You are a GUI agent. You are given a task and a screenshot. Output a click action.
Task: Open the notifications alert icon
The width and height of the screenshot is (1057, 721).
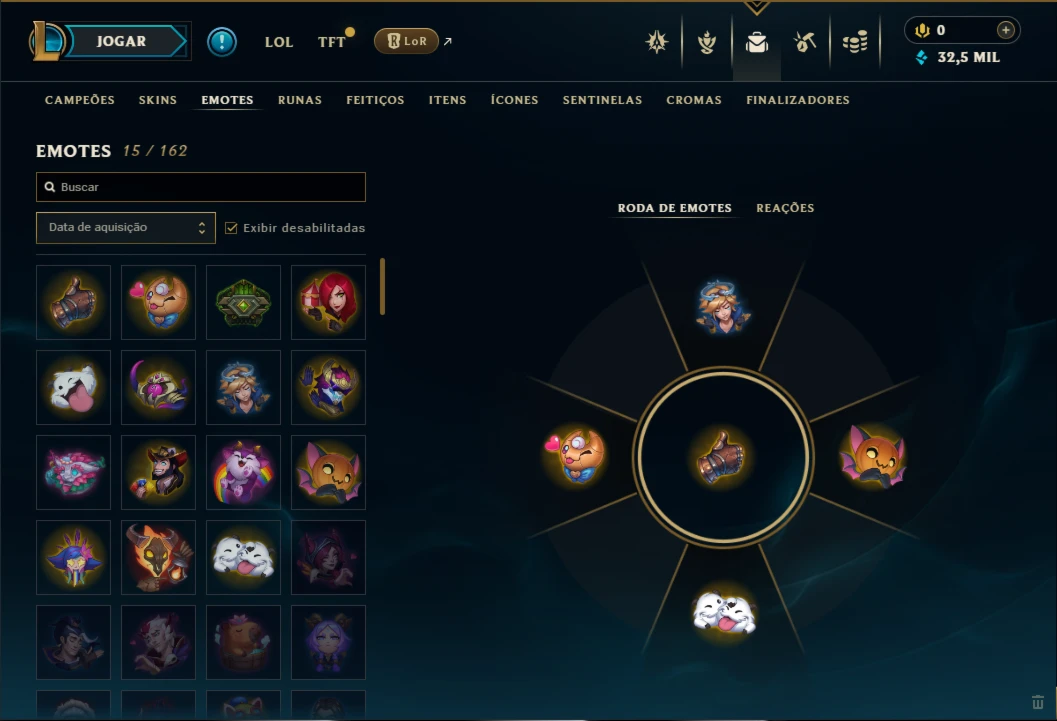point(222,42)
